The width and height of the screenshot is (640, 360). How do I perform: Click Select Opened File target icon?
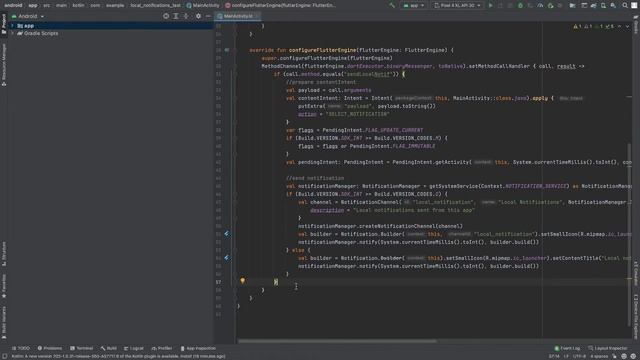click(166, 16)
